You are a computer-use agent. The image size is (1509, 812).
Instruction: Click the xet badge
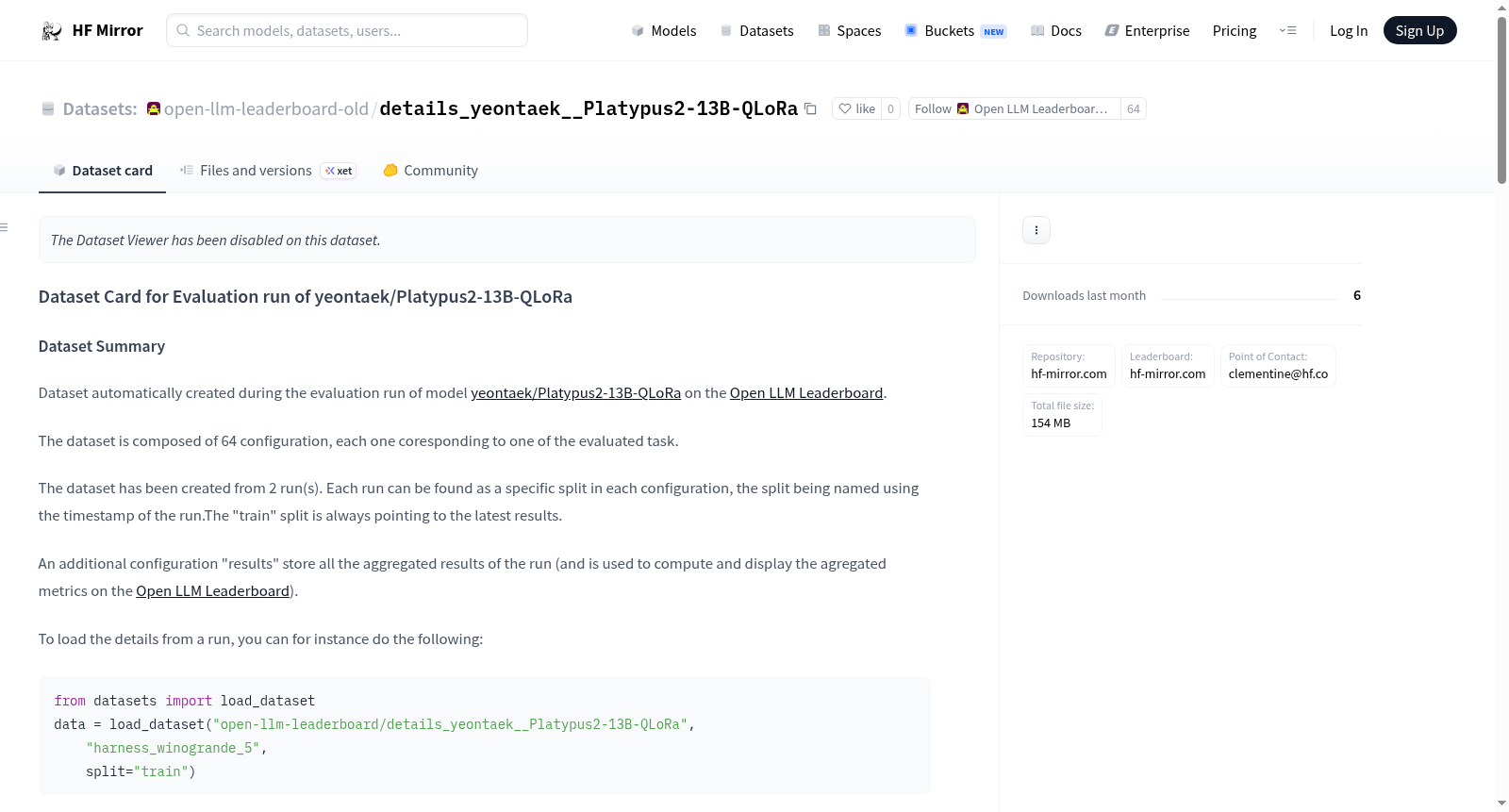[x=339, y=171]
